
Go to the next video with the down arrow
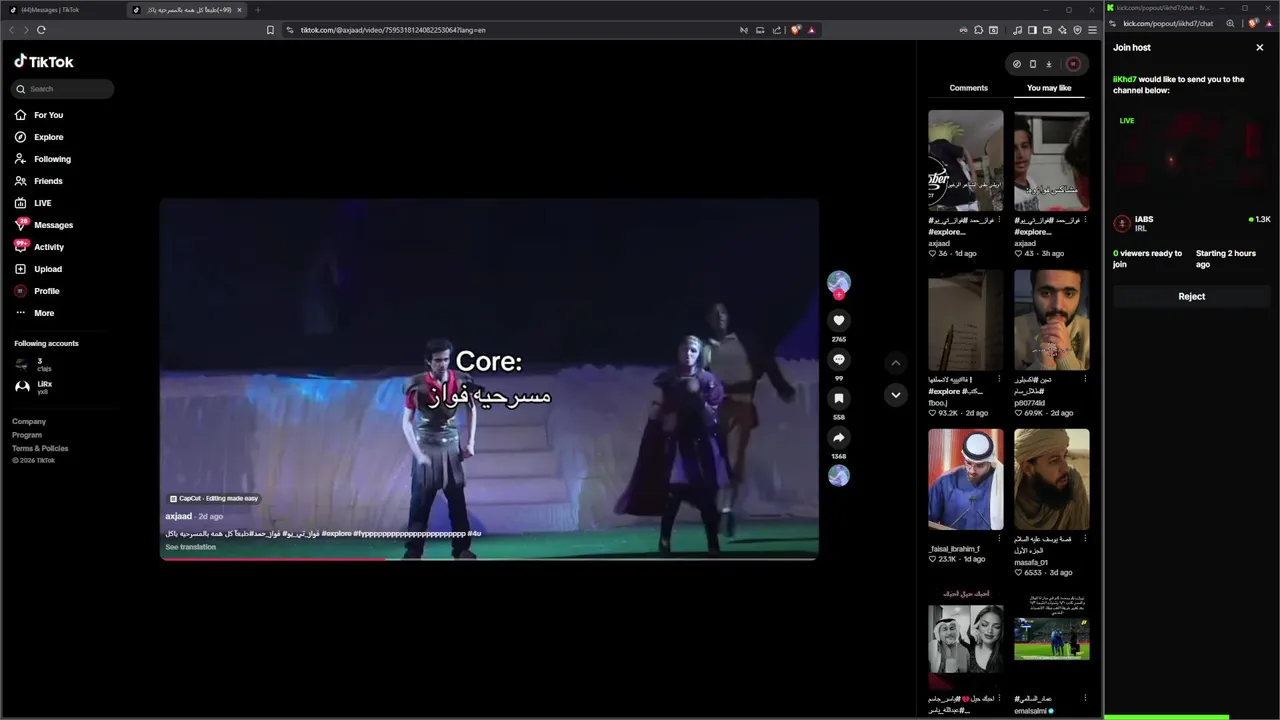pos(896,395)
